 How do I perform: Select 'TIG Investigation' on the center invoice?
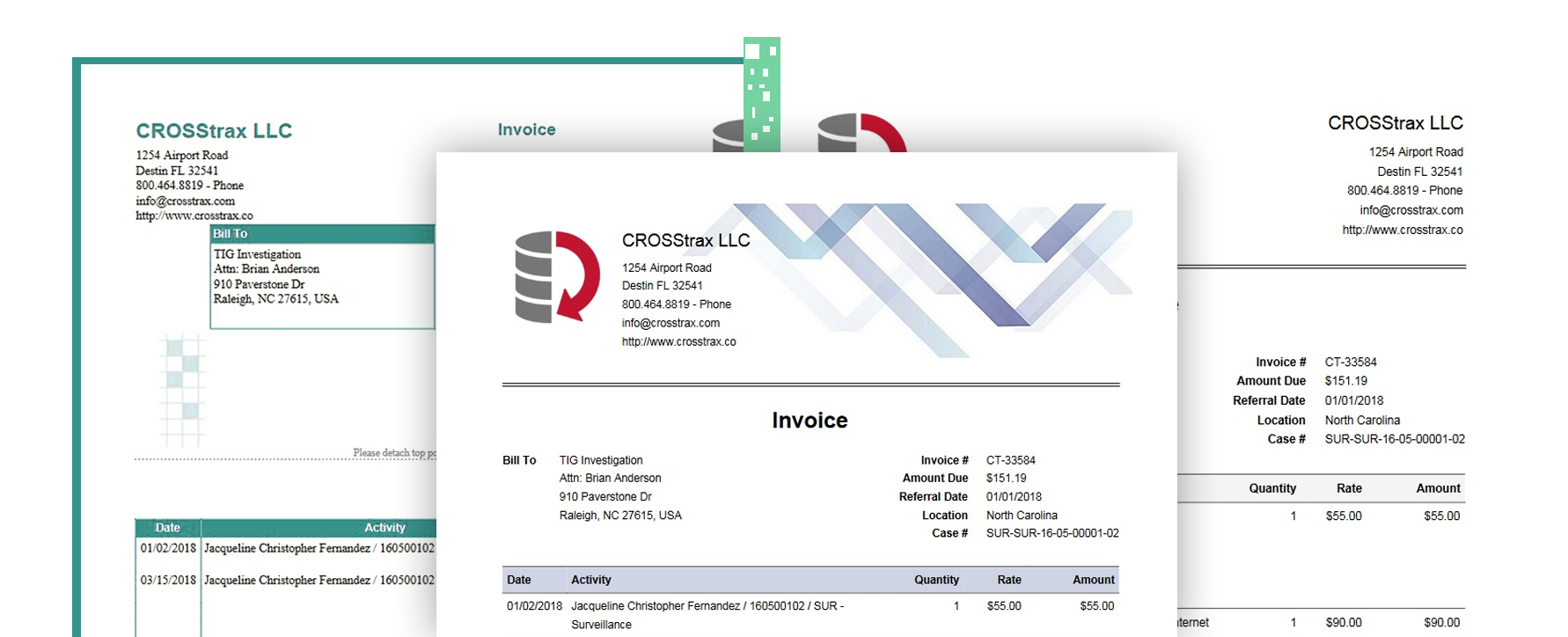(x=601, y=460)
